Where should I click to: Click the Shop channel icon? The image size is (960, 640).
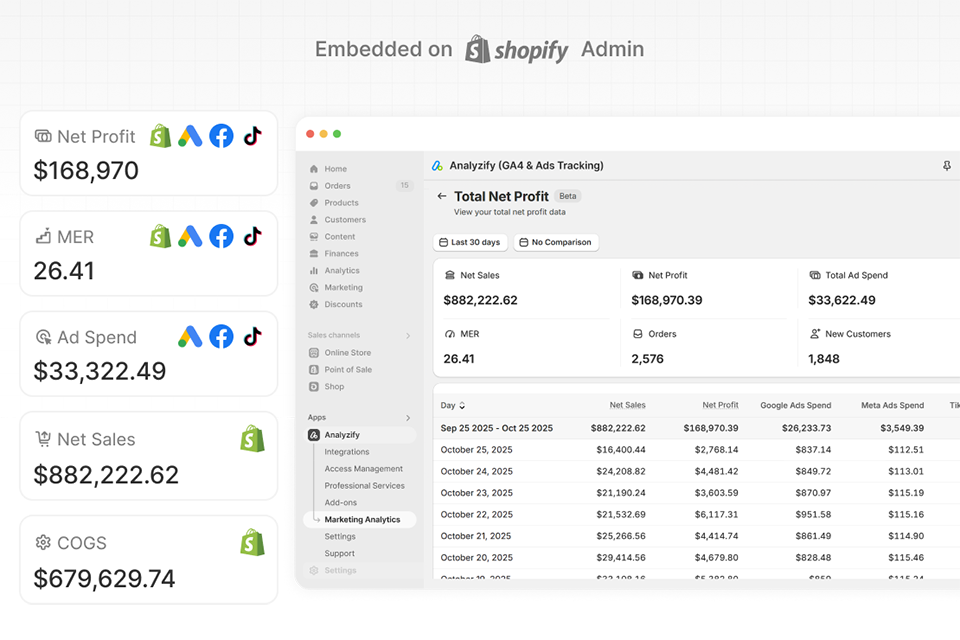pos(313,386)
